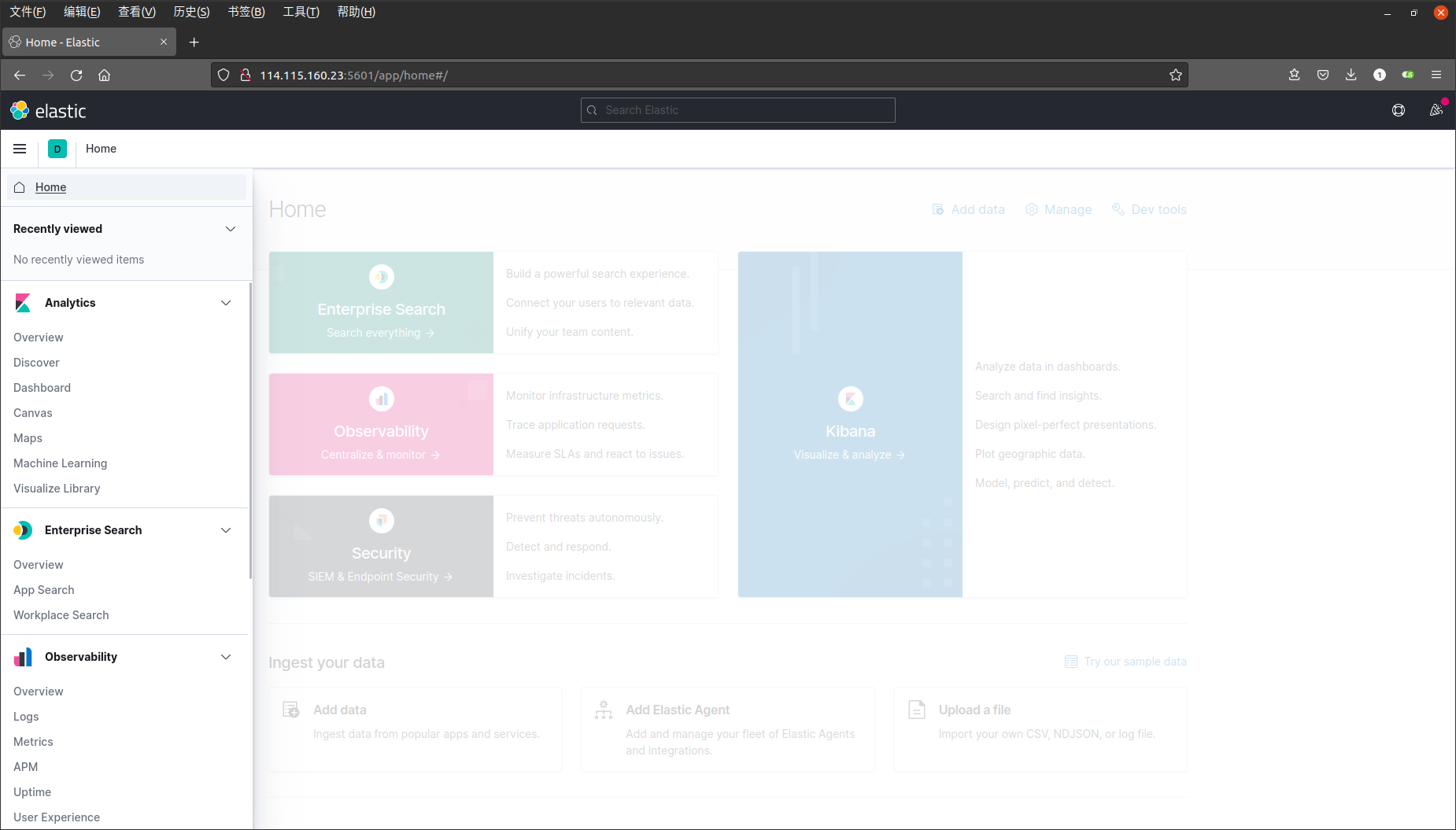
Task: Click the Home icon in sidebar
Action: coord(20,187)
